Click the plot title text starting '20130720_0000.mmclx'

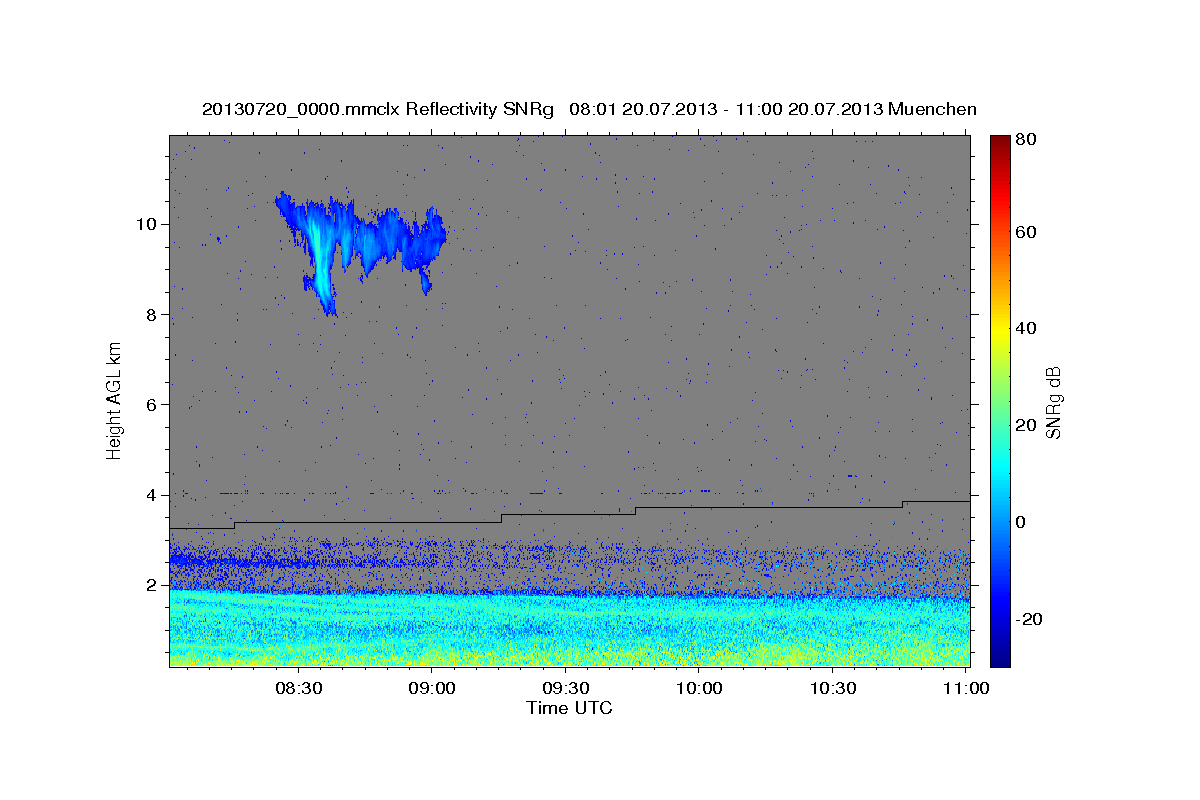click(x=589, y=109)
